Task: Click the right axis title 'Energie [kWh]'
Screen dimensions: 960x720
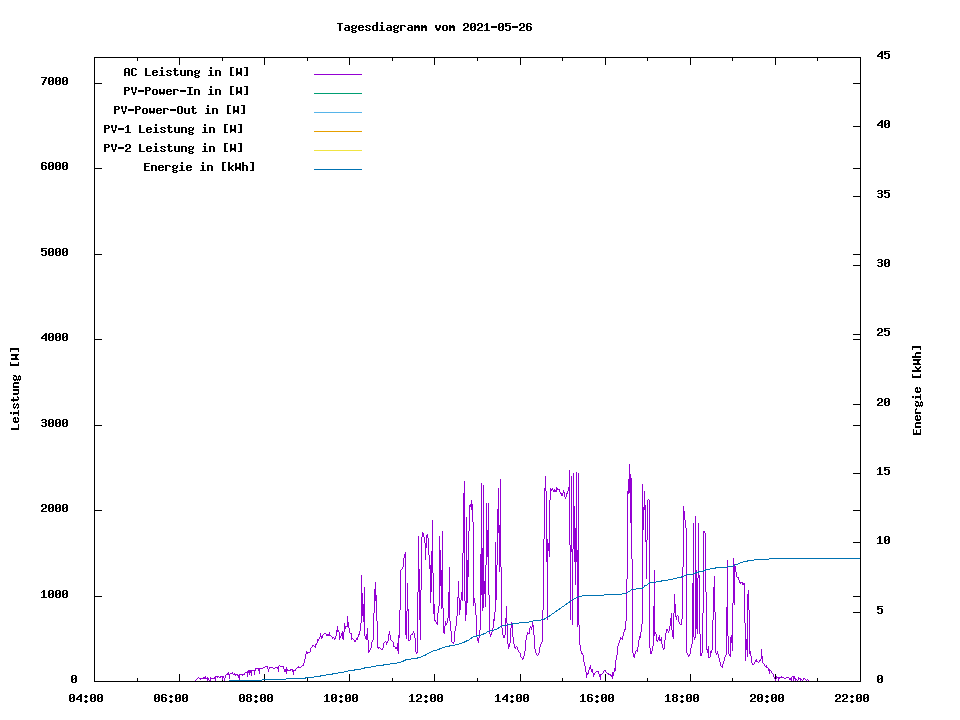Action: click(918, 390)
